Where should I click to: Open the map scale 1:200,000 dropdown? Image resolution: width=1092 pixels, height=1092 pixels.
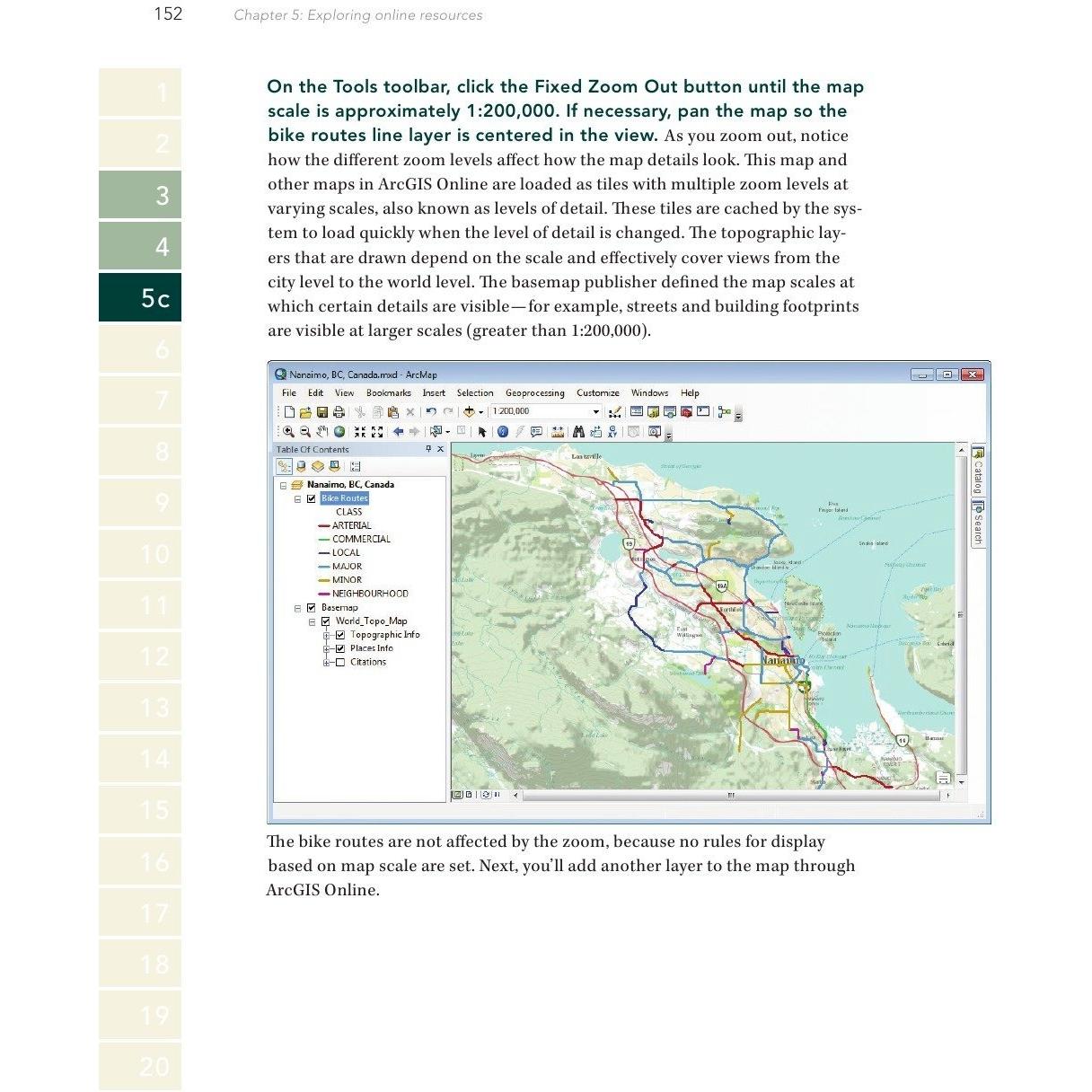pyautogui.click(x=596, y=412)
